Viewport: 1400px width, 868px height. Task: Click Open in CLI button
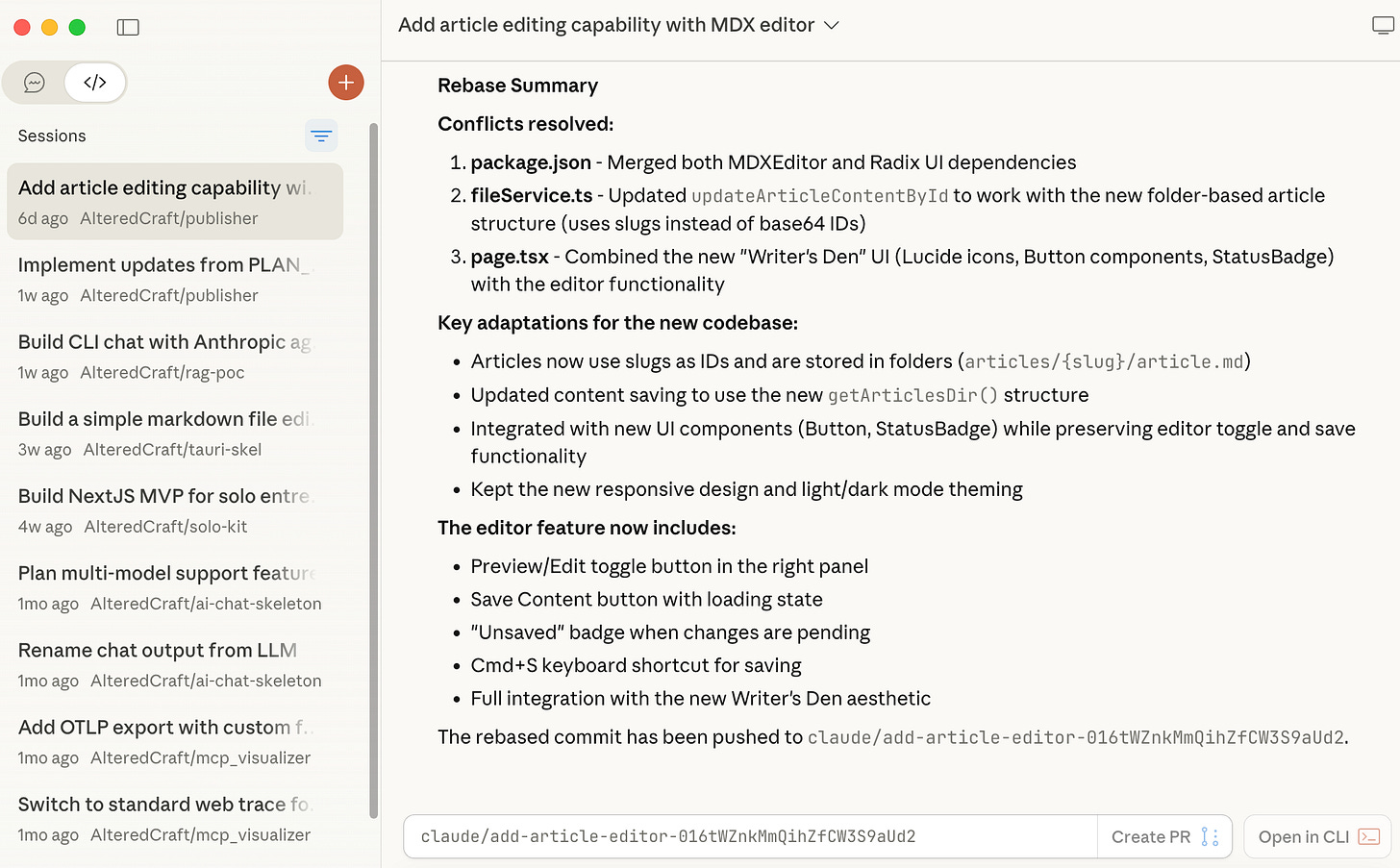tap(1317, 836)
